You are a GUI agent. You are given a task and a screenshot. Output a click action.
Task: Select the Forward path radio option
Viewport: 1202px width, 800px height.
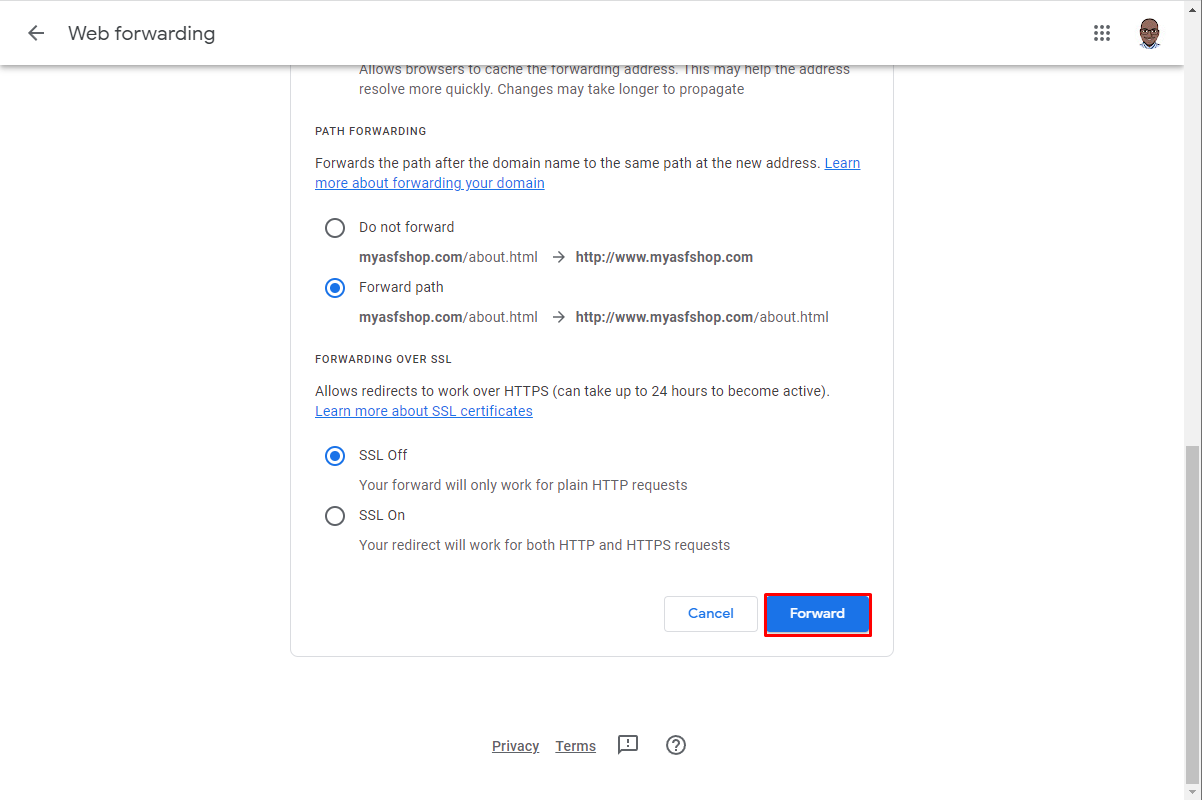pyautogui.click(x=335, y=287)
